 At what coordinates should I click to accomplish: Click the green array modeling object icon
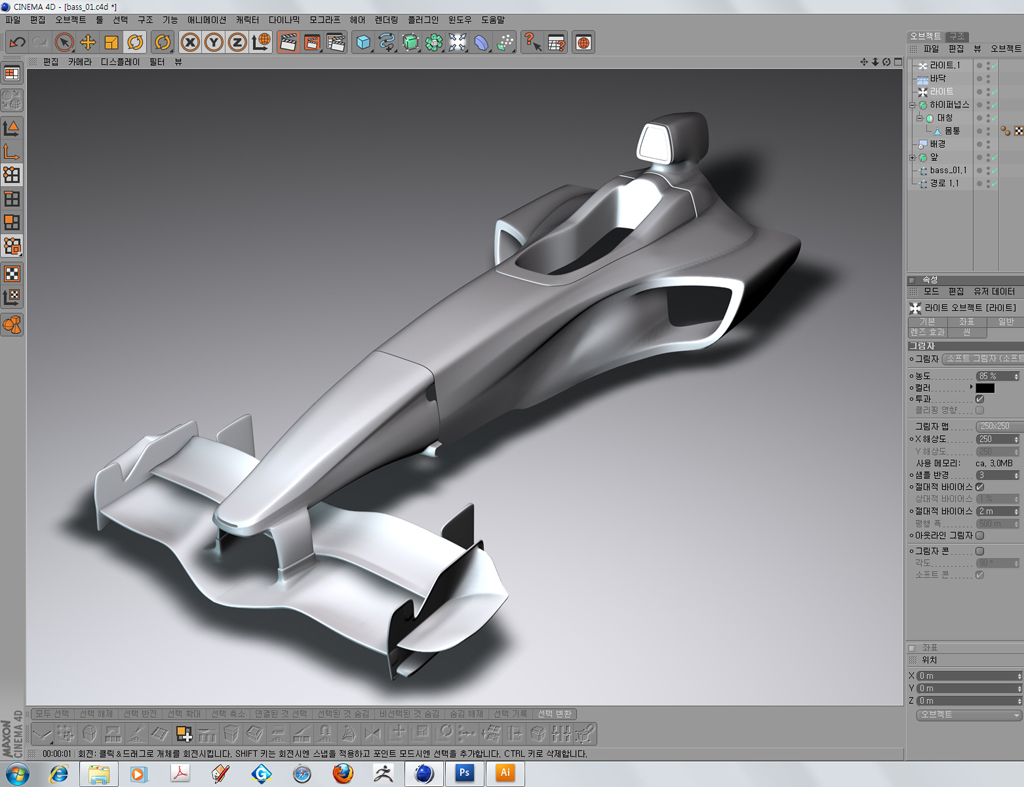tap(434, 42)
